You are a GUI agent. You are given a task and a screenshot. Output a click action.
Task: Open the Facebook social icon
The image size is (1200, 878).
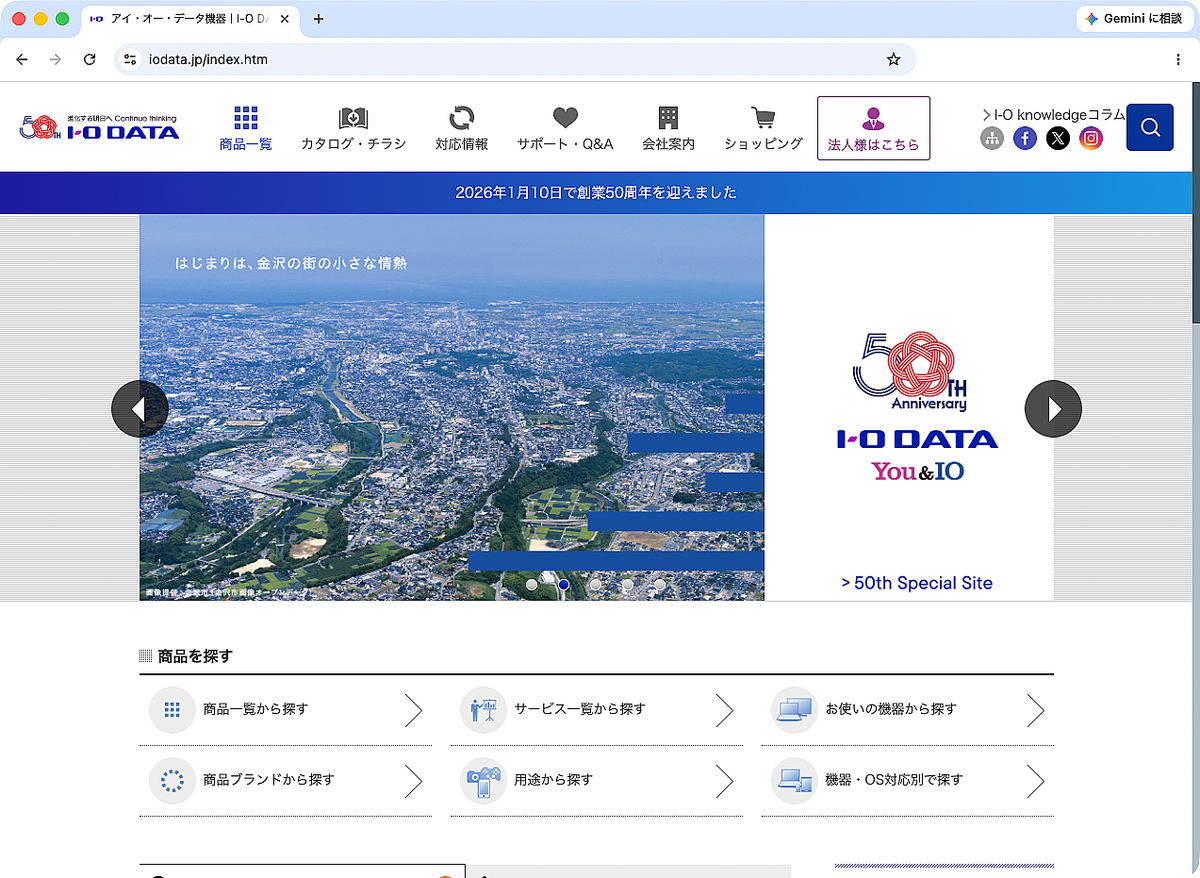pyautogui.click(x=1025, y=139)
